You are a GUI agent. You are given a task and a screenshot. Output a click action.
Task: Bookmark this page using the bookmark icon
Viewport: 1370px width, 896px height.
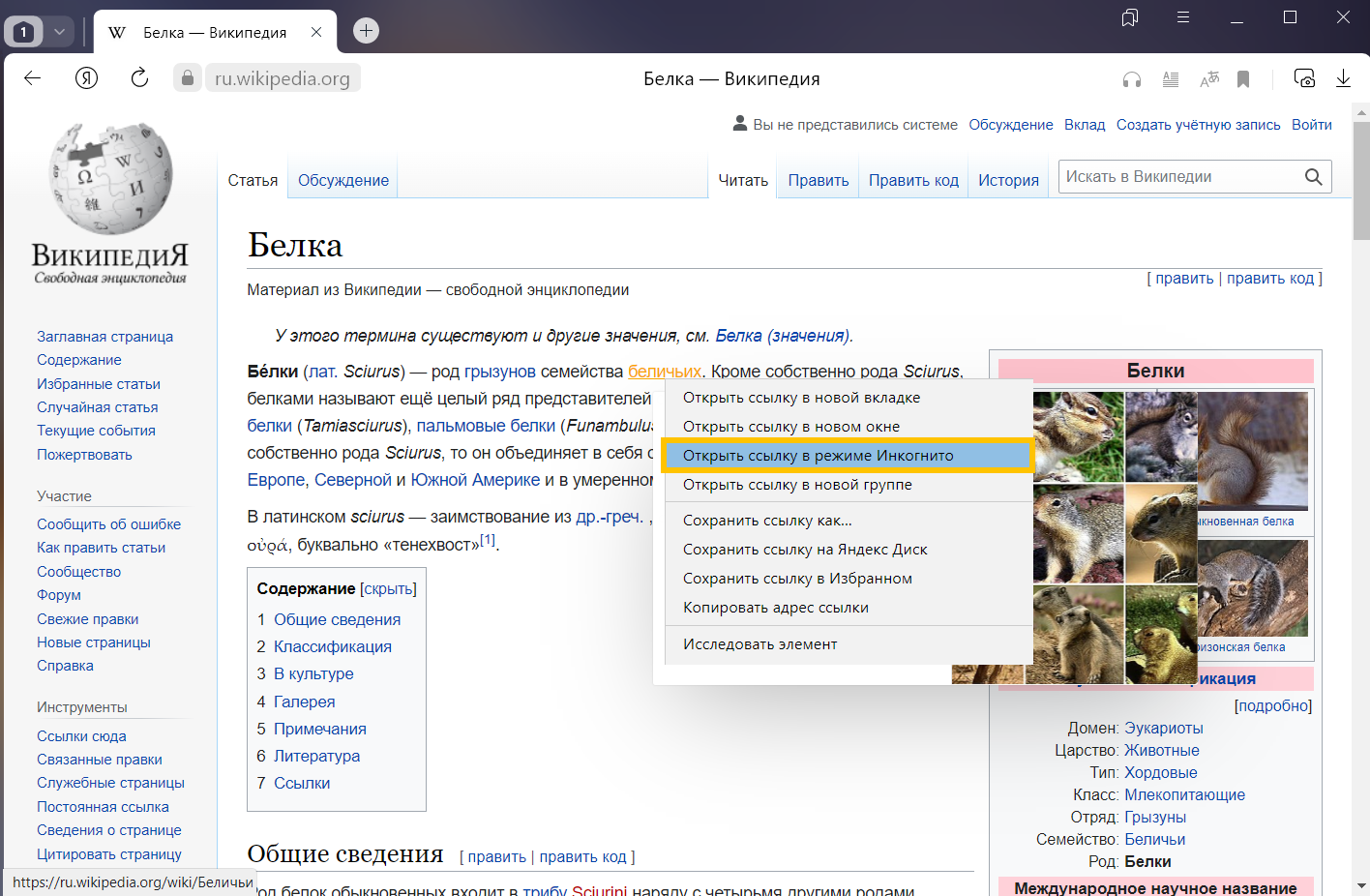1243,79
